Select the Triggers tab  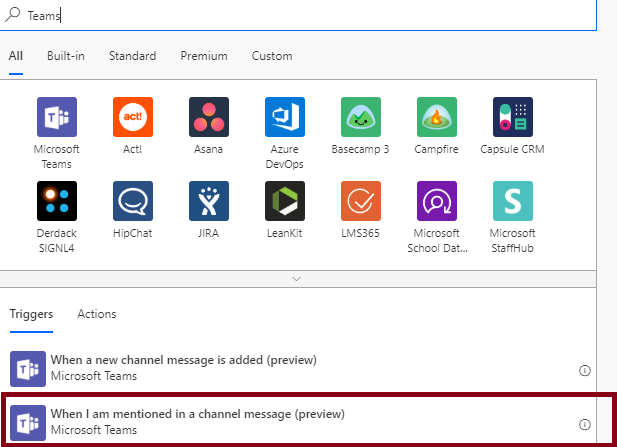tap(31, 314)
